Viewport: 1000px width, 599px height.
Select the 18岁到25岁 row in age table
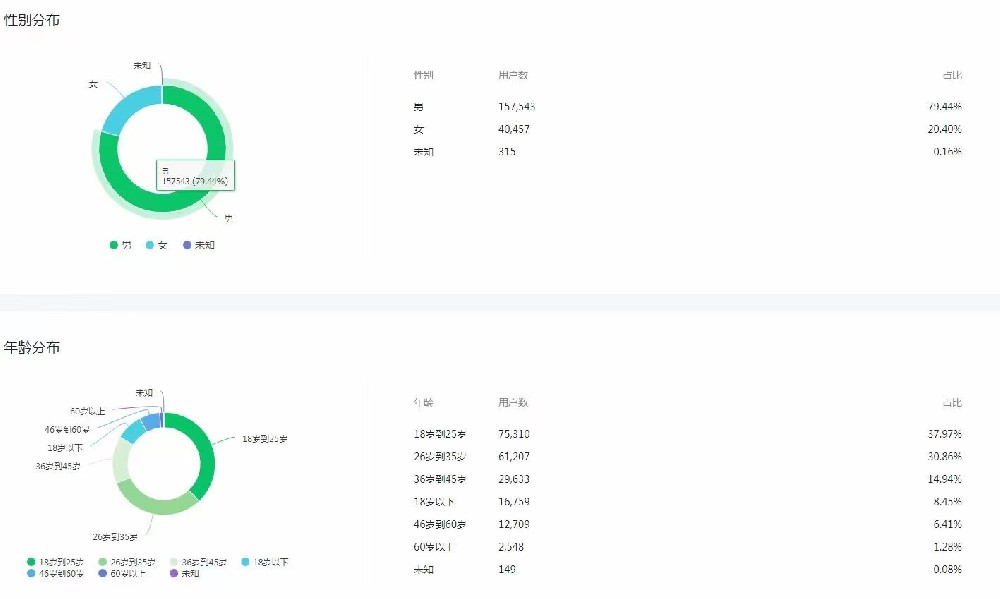(x=688, y=434)
